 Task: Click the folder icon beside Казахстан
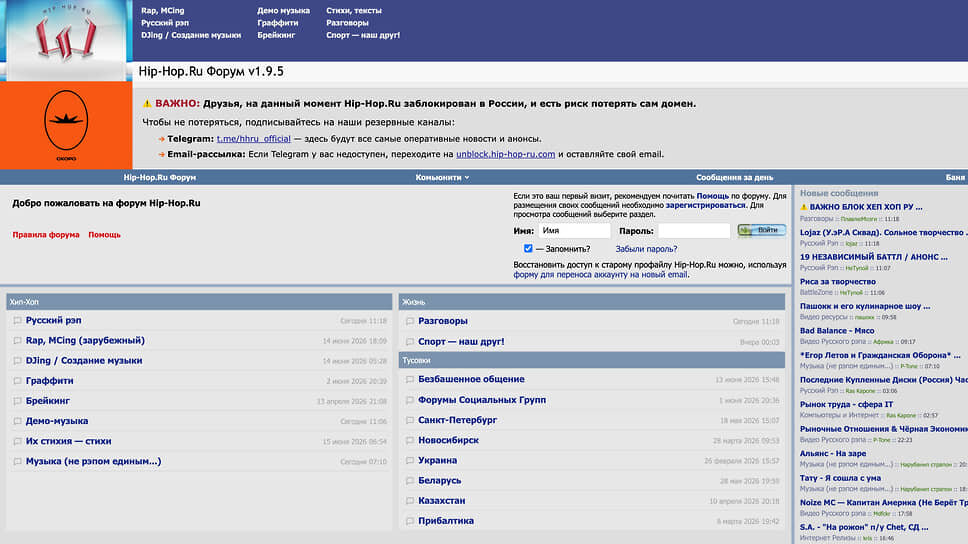click(410, 501)
